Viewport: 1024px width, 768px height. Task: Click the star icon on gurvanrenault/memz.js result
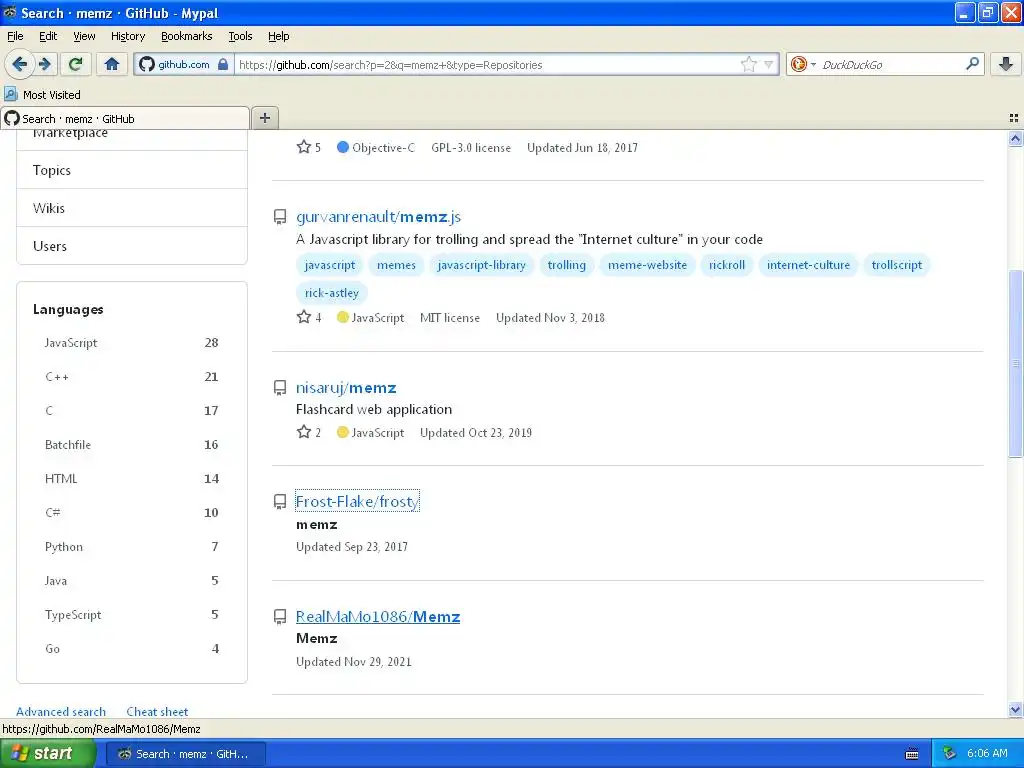pos(304,317)
